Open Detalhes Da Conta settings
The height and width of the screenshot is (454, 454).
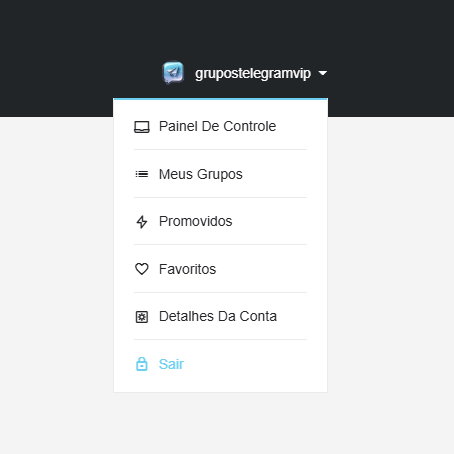220,316
